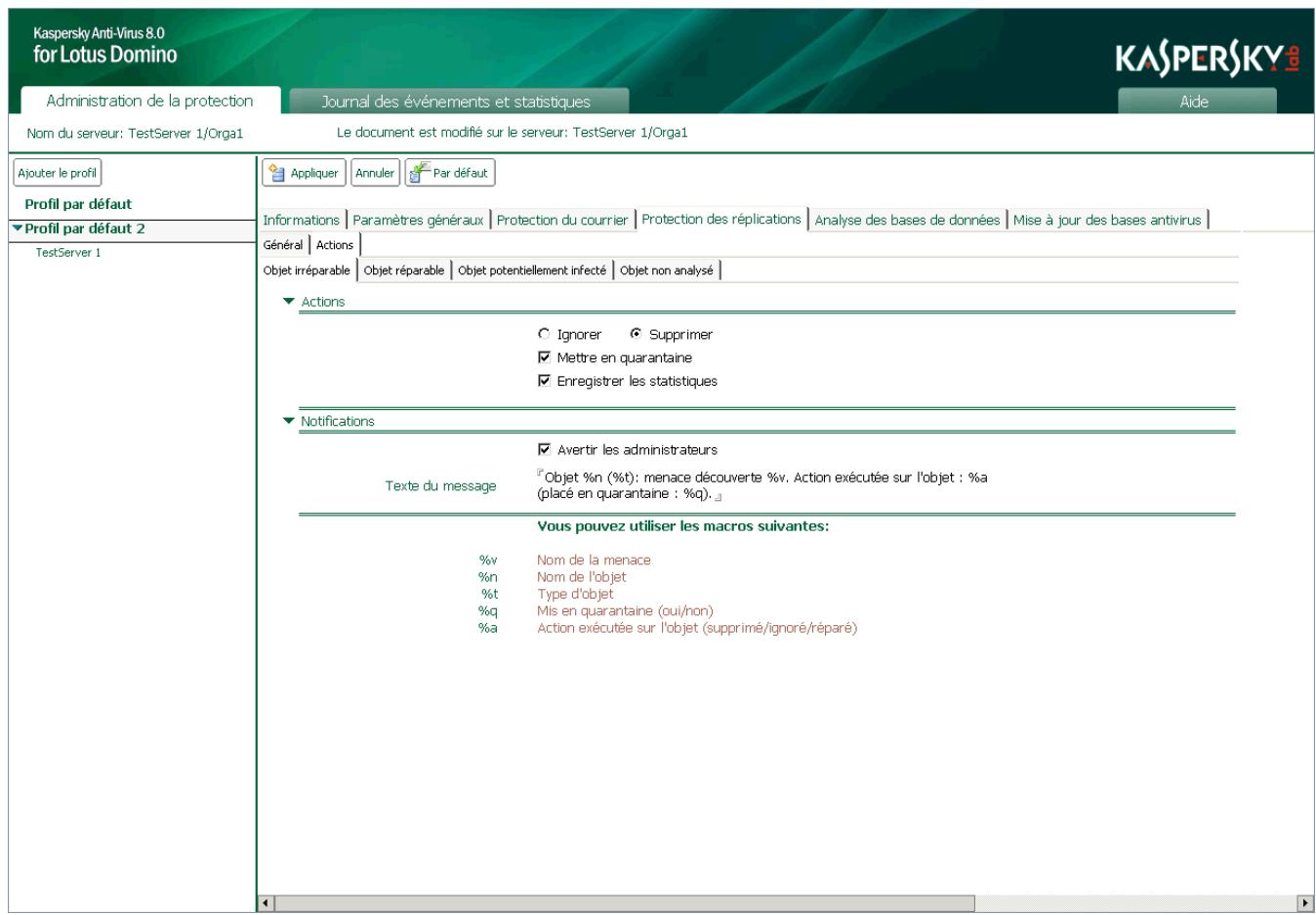Screen dimensions: 1316x915
Task: Click the Annuler button
Action: click(x=375, y=173)
